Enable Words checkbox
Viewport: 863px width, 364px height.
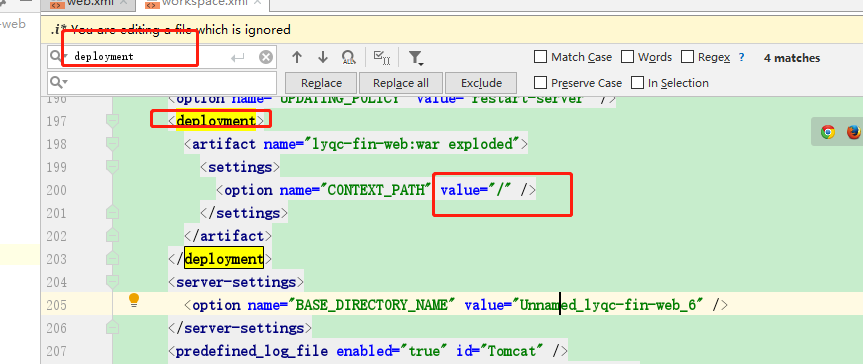(627, 57)
